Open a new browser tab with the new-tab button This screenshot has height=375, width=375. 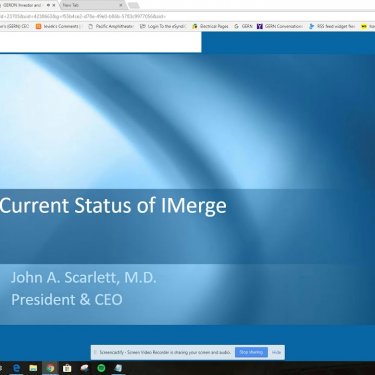pyautogui.click(x=133, y=5)
